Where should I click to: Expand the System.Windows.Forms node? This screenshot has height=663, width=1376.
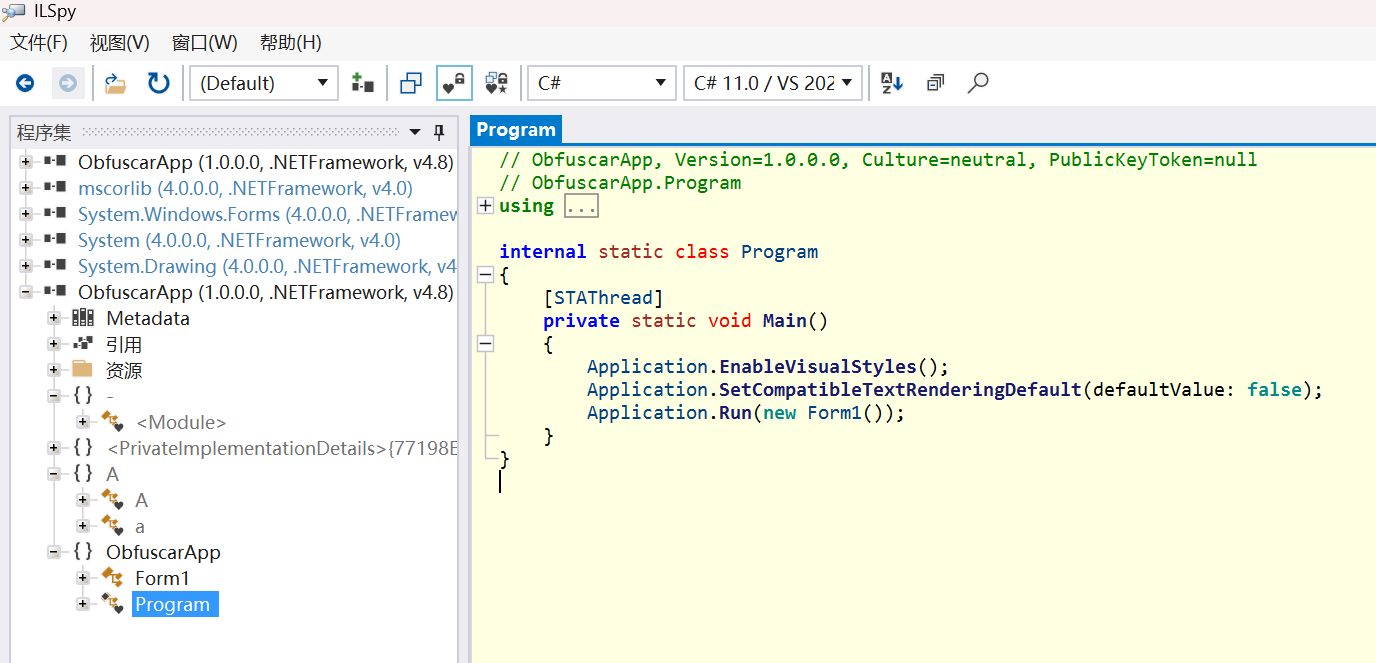[25, 214]
